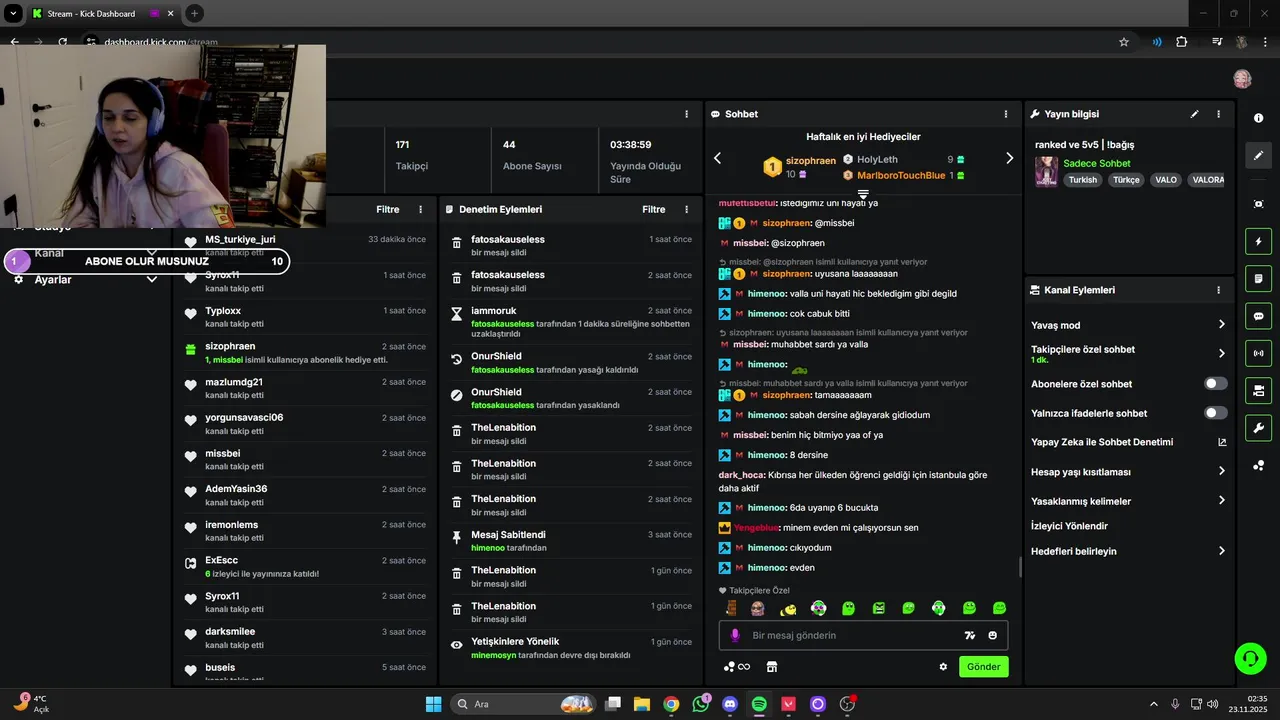Click the Windows Start button
This screenshot has height=720, width=1280.
point(433,704)
